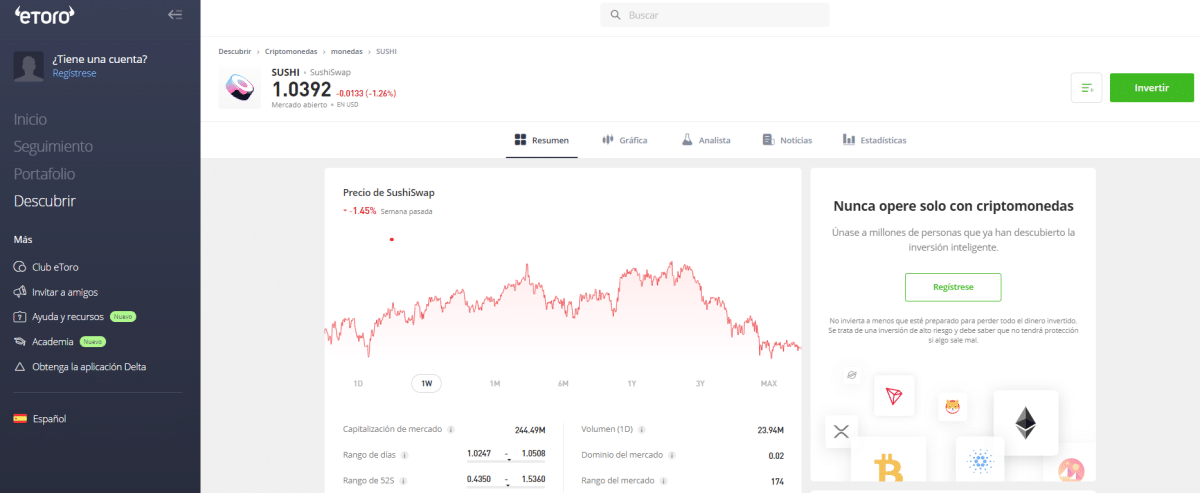Click the 23.94M volume value
1200x493 pixels.
coord(771,430)
